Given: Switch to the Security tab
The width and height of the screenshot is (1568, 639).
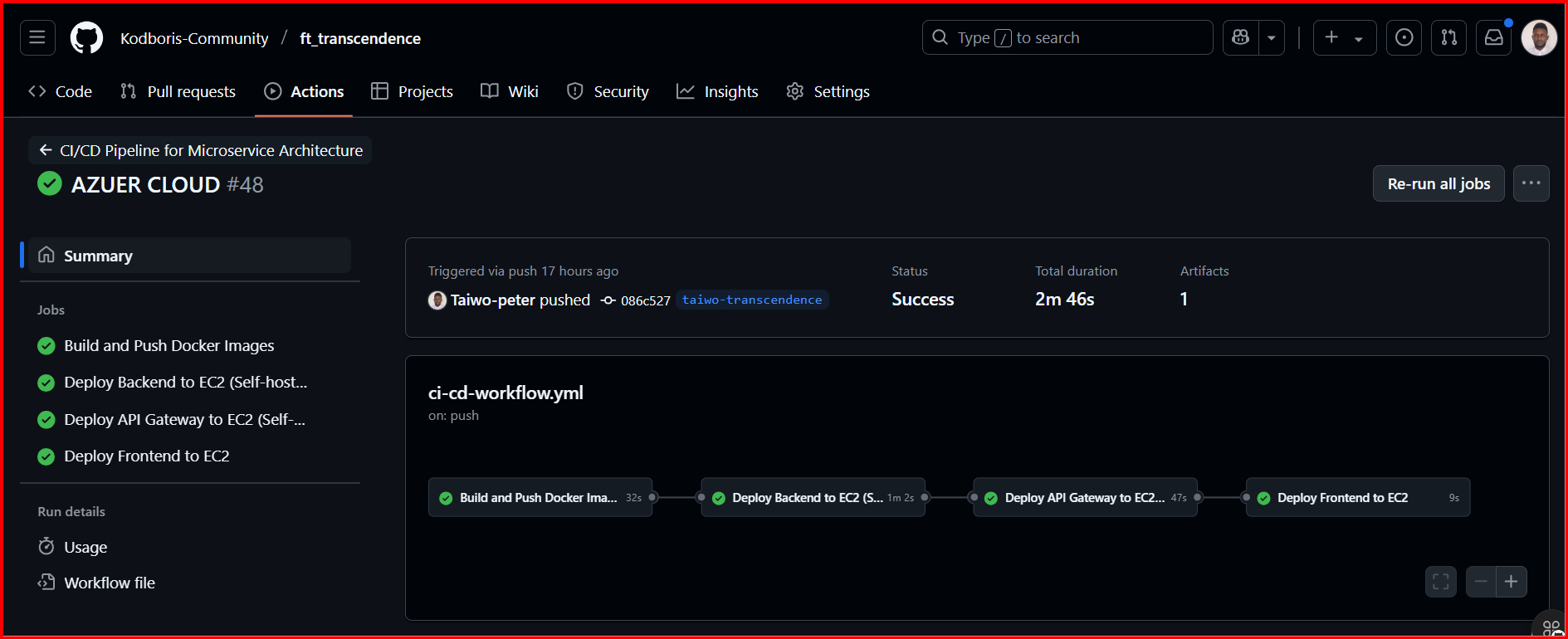Looking at the screenshot, I should (x=608, y=91).
